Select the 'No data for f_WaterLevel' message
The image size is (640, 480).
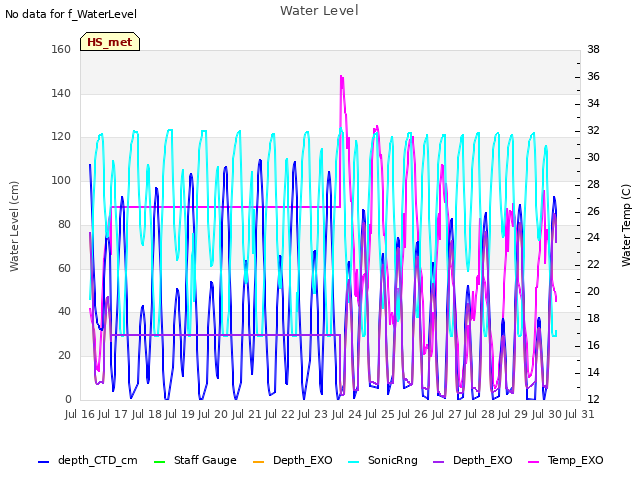point(71,14)
